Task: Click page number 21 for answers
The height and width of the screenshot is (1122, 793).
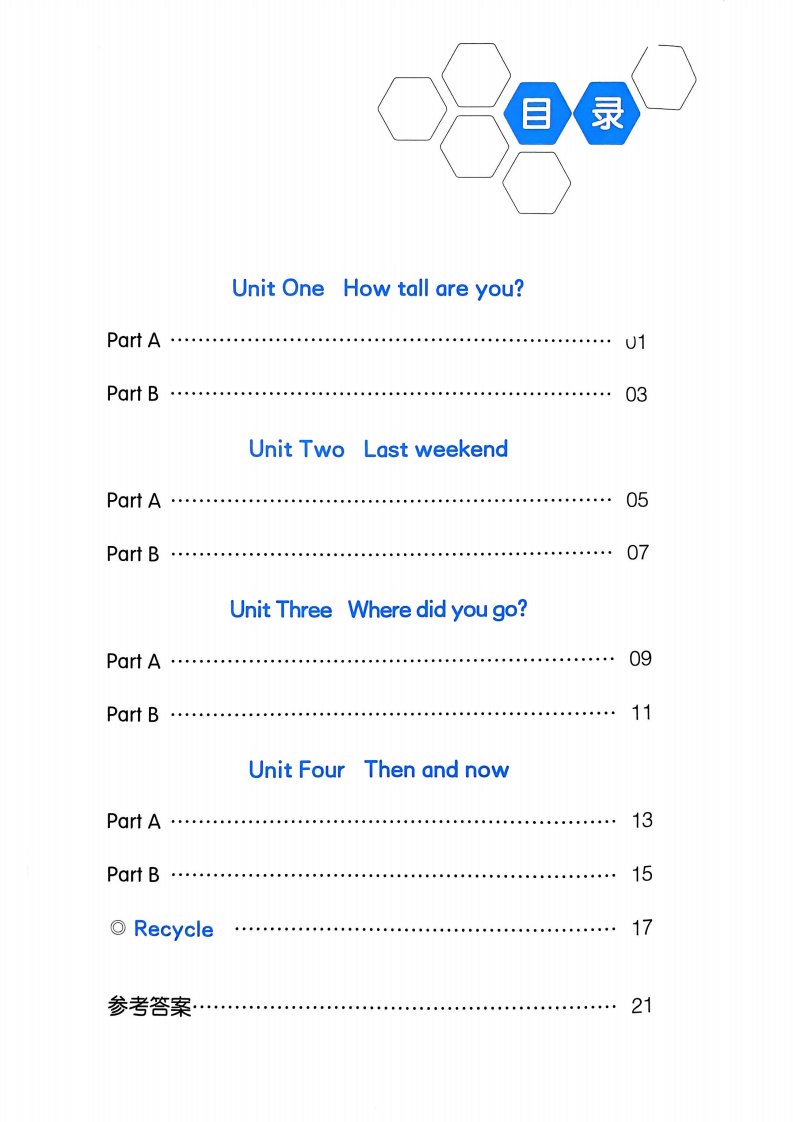Action: [x=641, y=1005]
